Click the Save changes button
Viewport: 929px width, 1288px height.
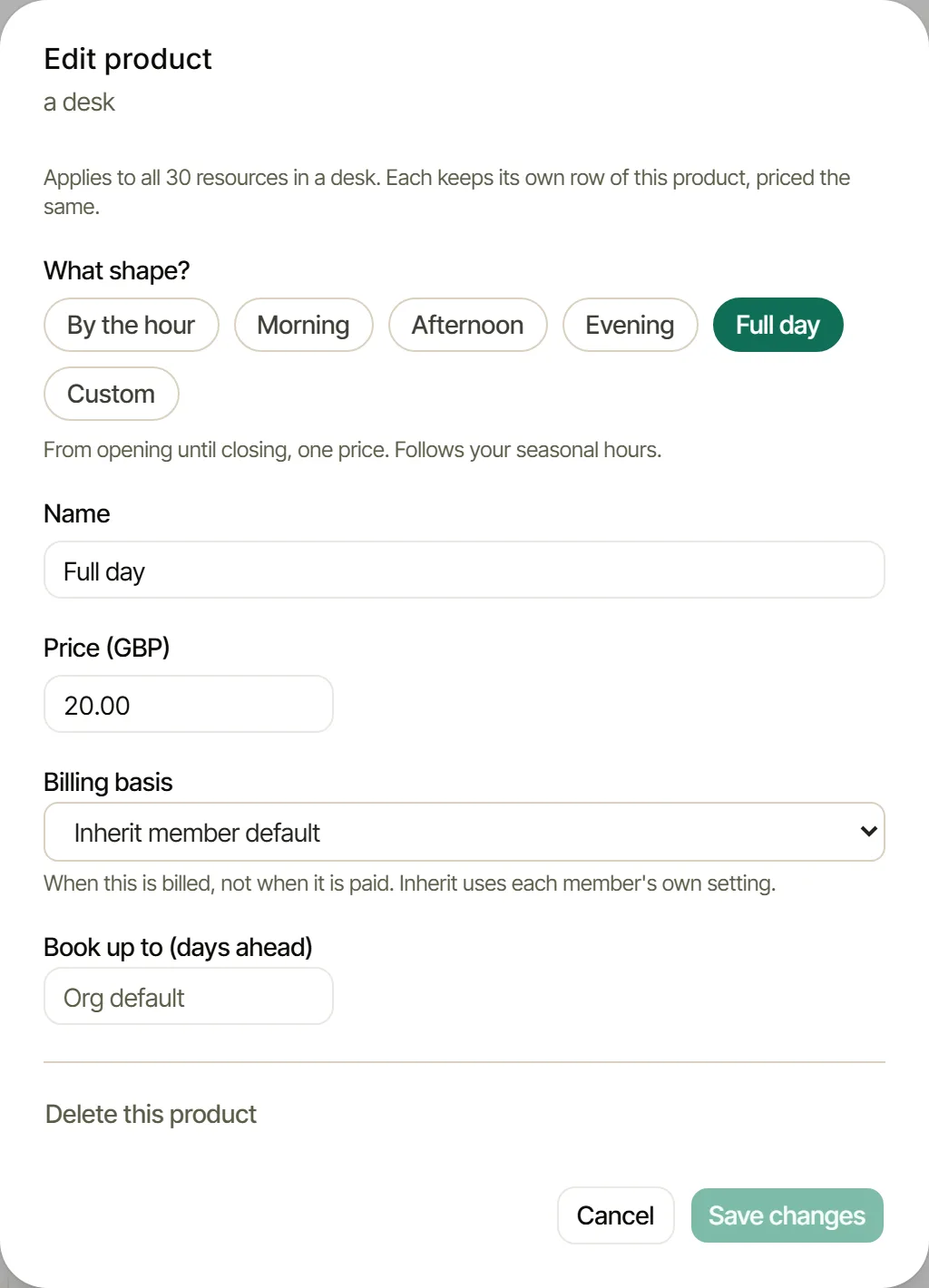[787, 1215]
